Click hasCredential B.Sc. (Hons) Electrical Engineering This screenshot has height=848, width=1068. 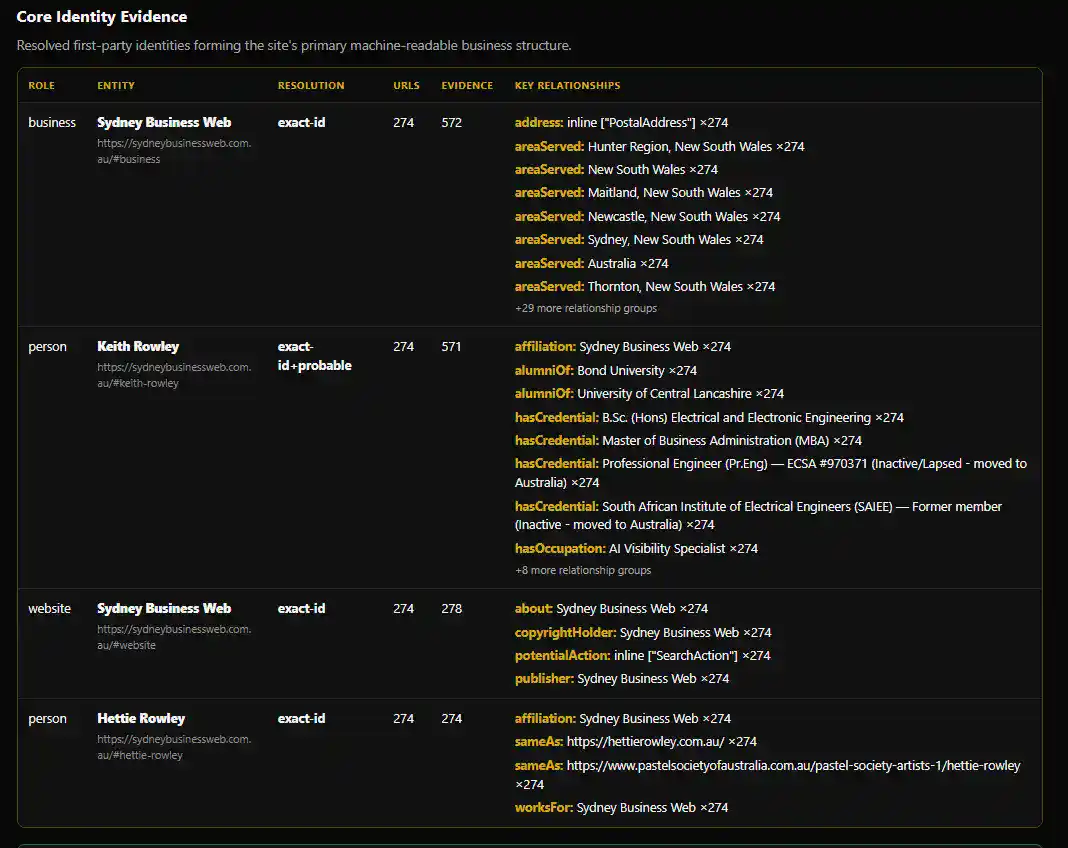coord(709,418)
